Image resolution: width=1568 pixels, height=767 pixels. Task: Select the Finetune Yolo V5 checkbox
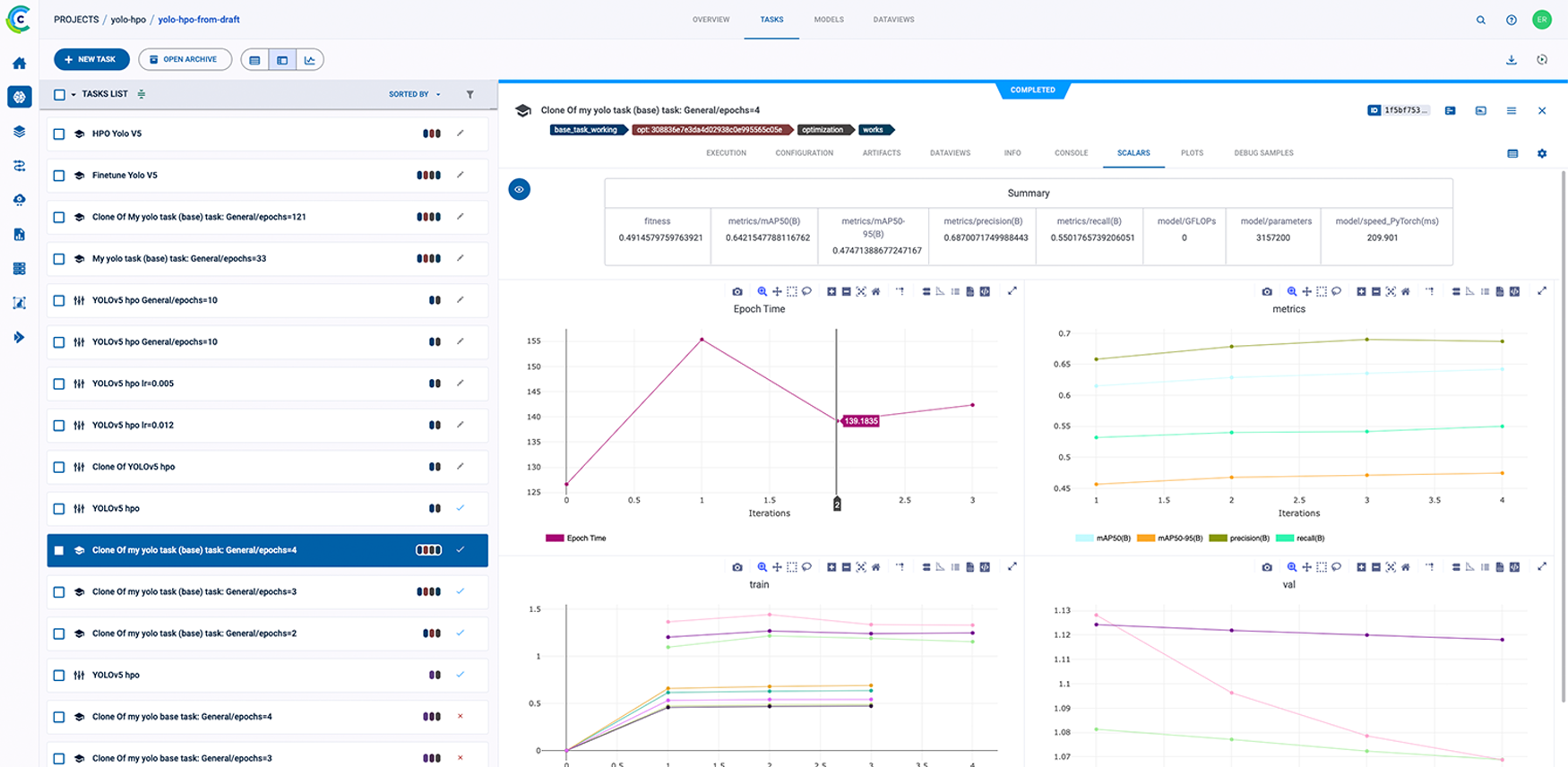click(59, 176)
